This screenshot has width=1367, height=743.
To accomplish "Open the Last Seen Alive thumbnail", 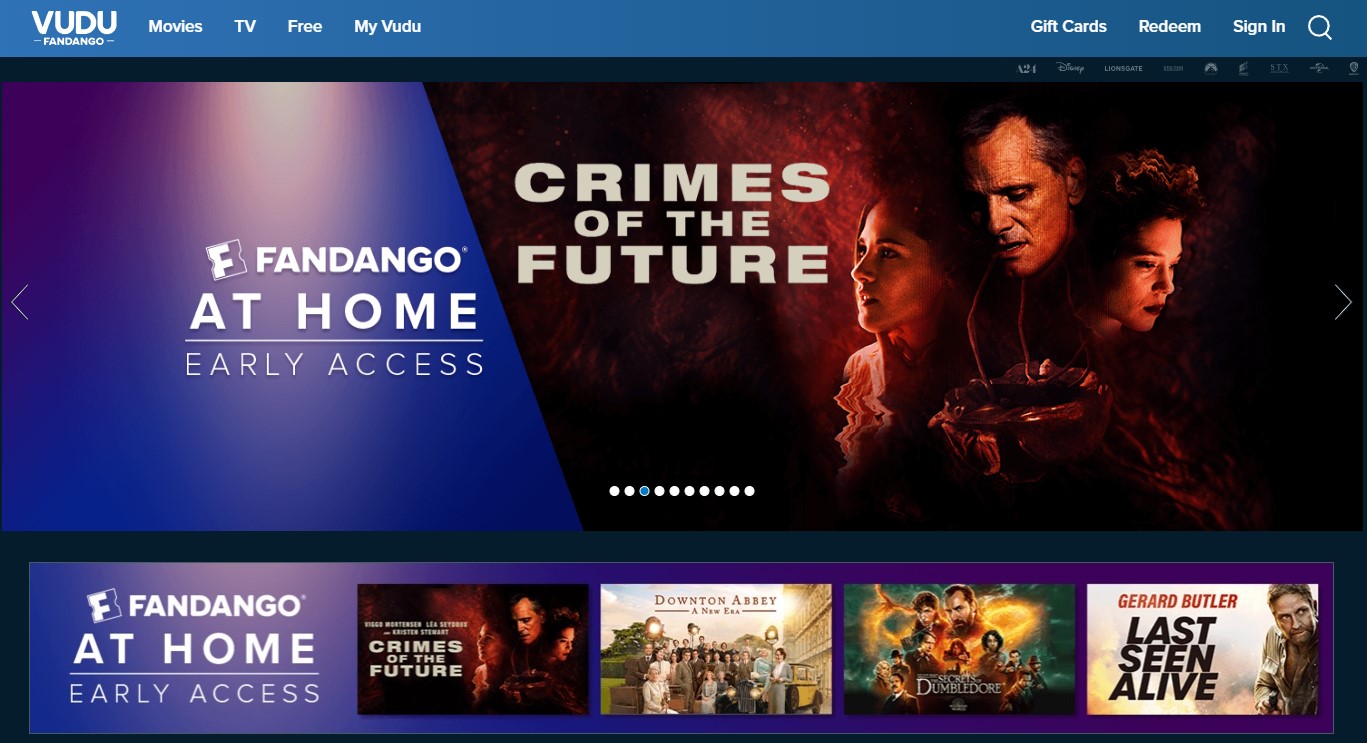I will pyautogui.click(x=1203, y=649).
